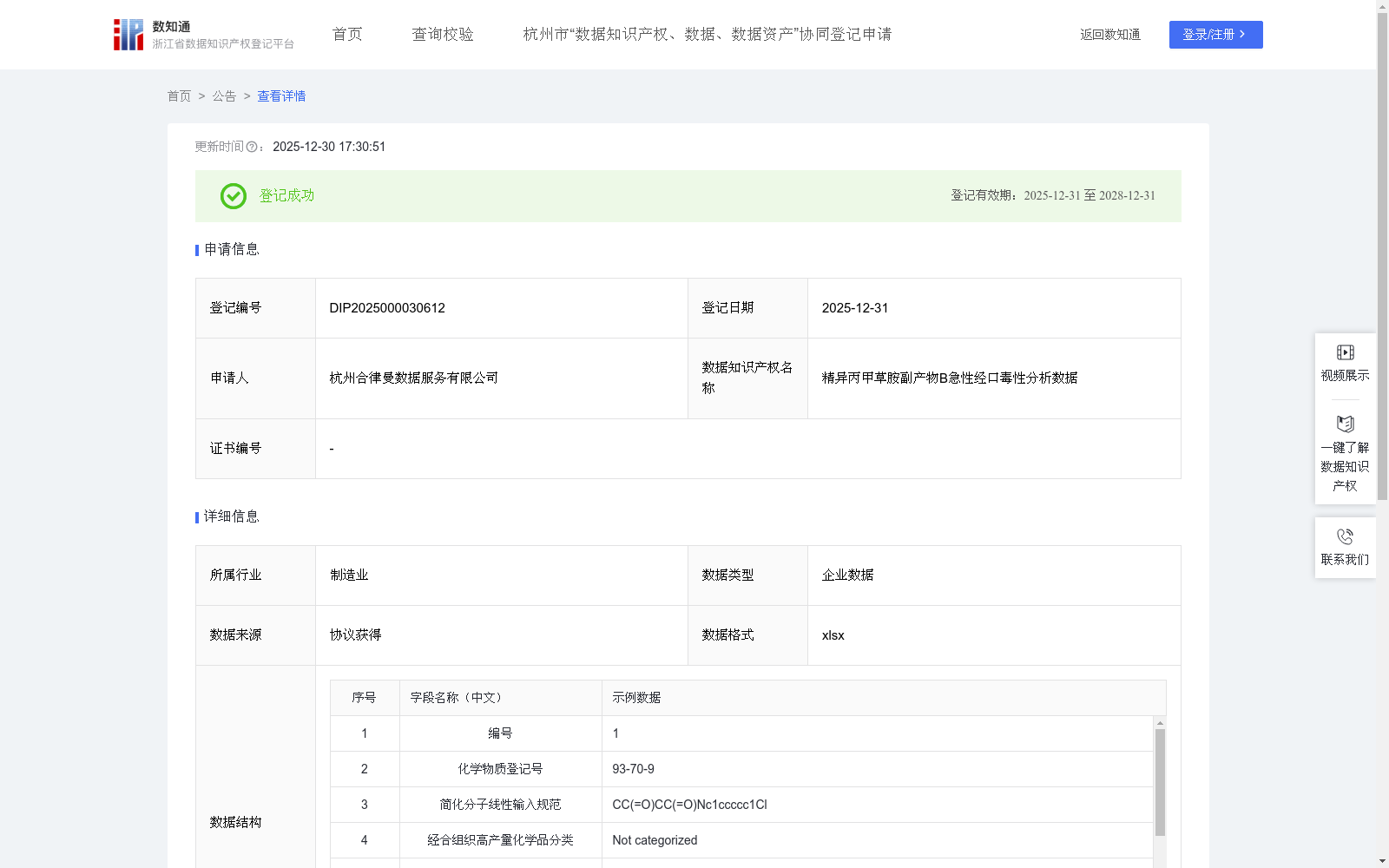Click the 登记日期 value 2025-12-31
This screenshot has height=868, width=1389.
pos(855,308)
